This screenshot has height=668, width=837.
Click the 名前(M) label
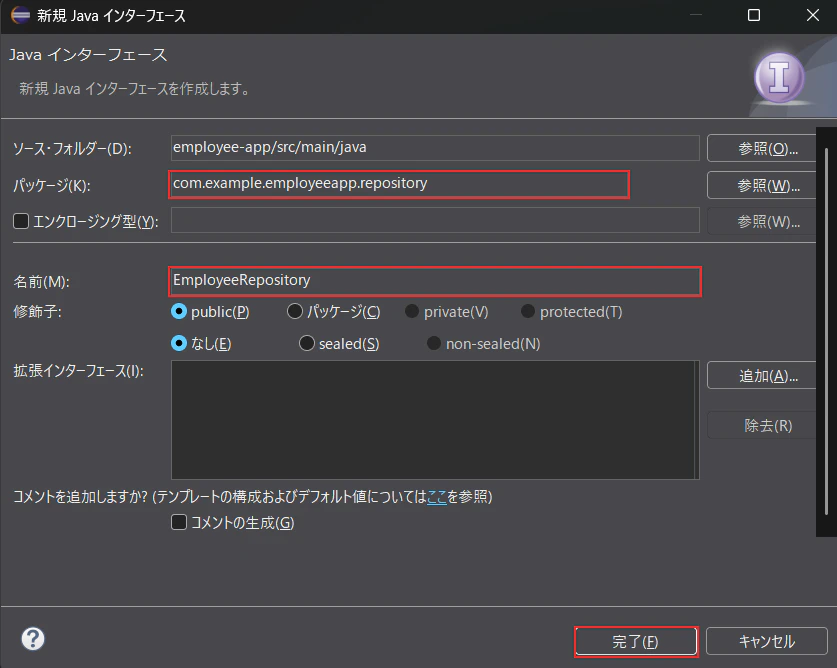[x=42, y=281]
